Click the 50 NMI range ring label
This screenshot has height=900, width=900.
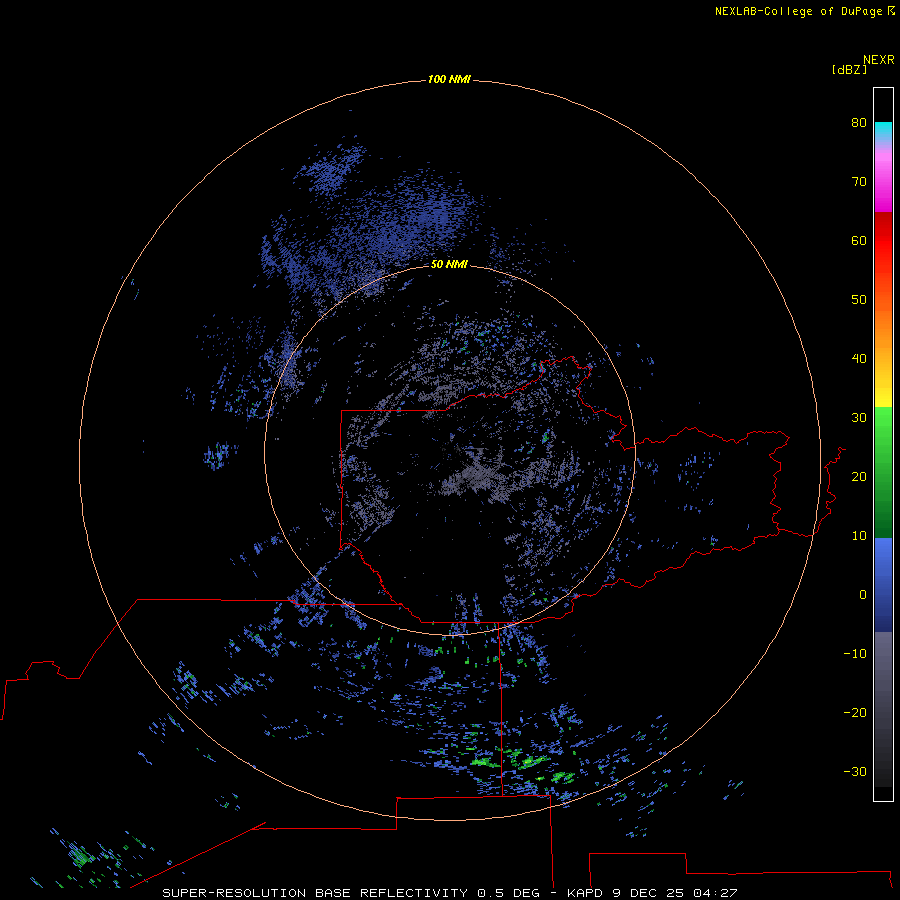(x=449, y=264)
